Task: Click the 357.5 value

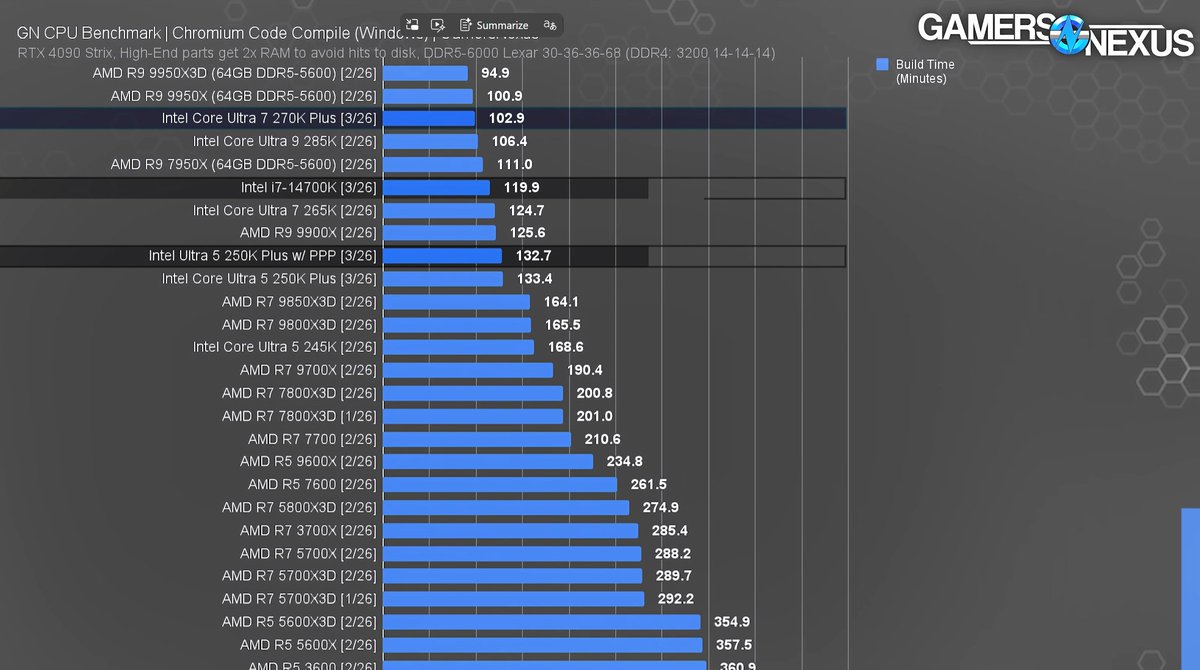Action: click(734, 645)
